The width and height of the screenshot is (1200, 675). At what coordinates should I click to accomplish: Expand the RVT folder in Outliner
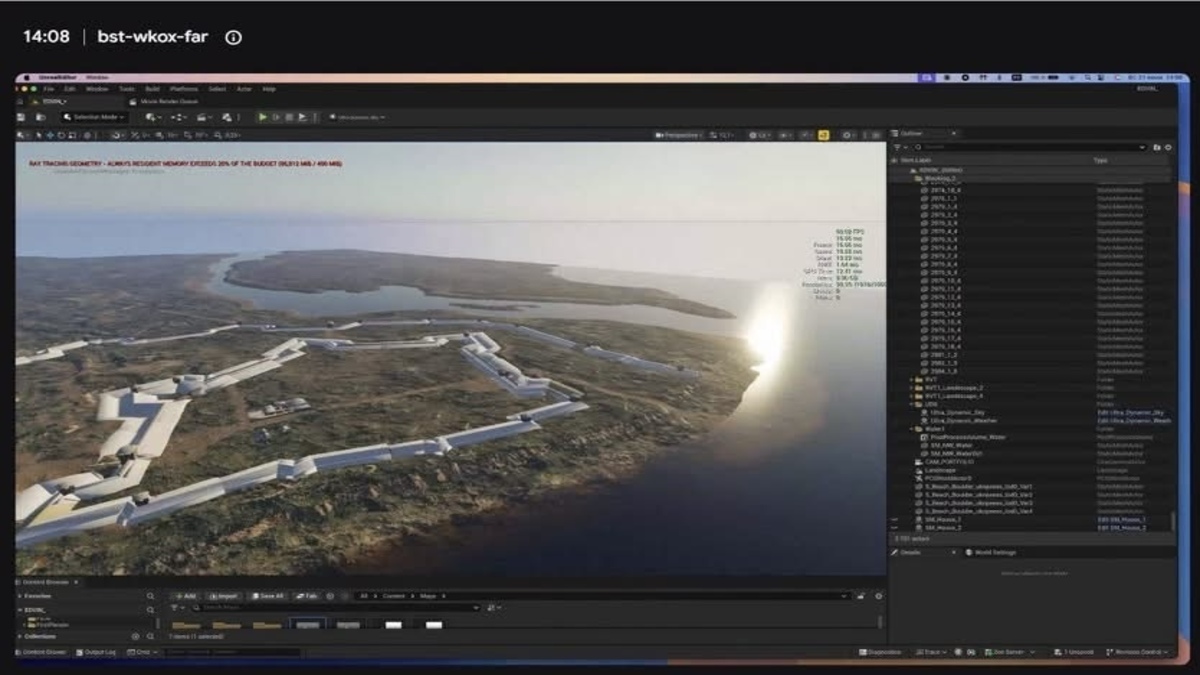tap(911, 380)
